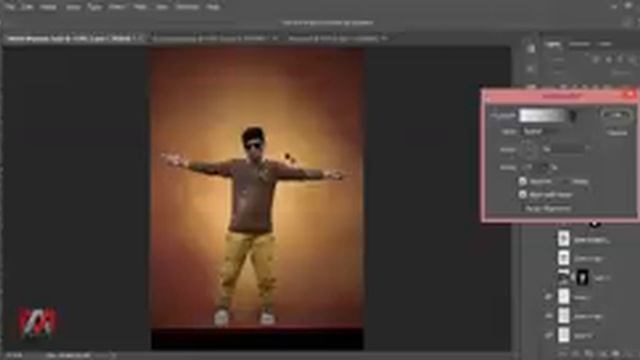Image resolution: width=640 pixels, height=360 pixels.
Task: Open the Window menu
Action: [x=187, y=7]
